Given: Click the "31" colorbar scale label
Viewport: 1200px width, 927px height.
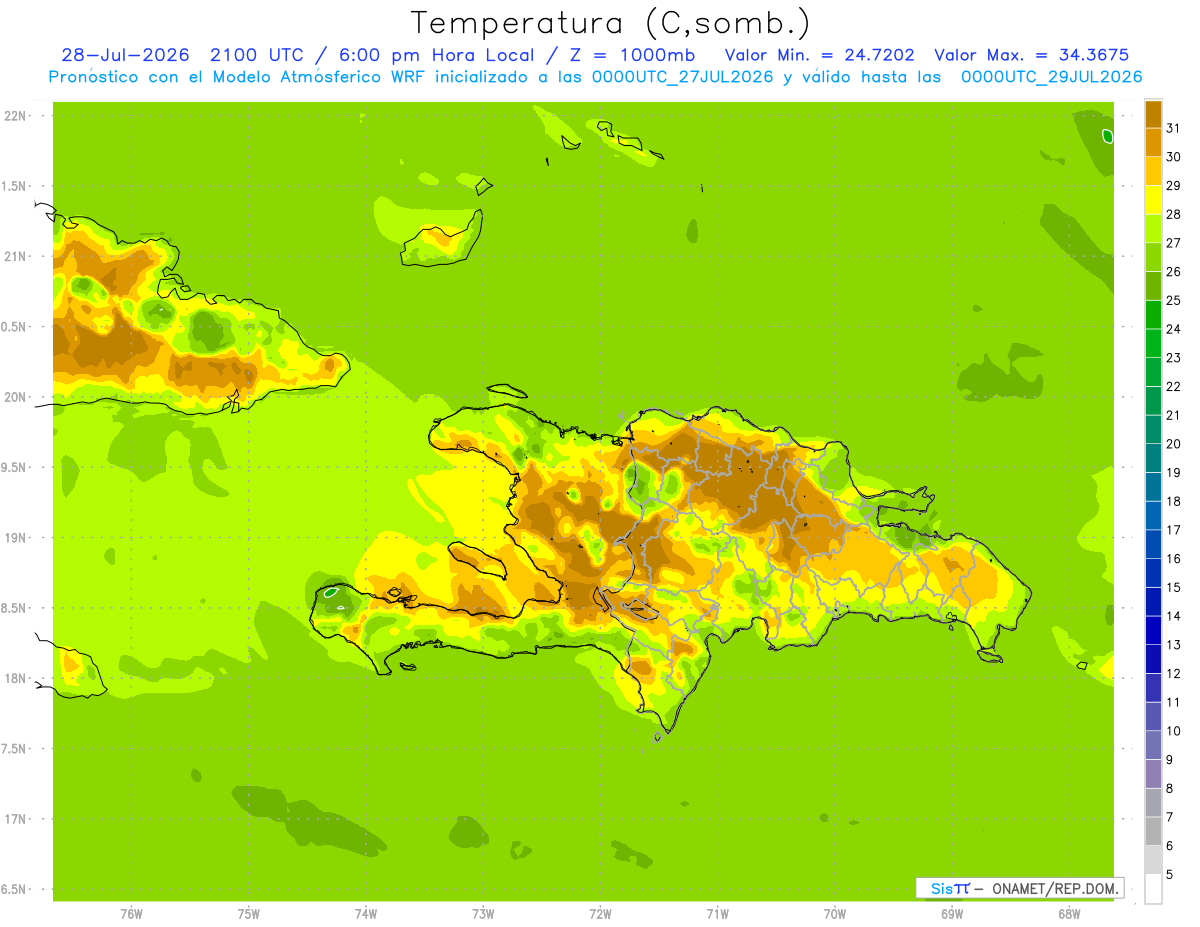Looking at the screenshot, I should pyautogui.click(x=1174, y=127).
